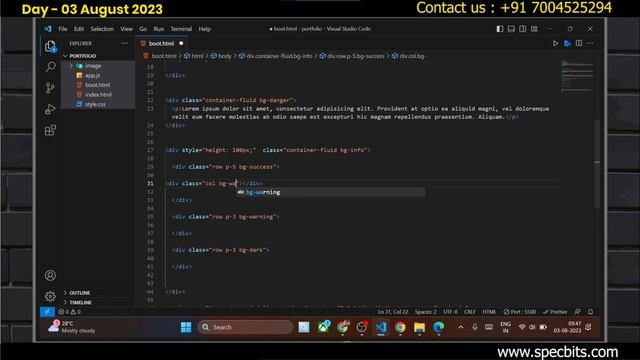640x360 pixels.
Task: Accept the bg-warning autocomplete suggestion
Action: (331, 192)
